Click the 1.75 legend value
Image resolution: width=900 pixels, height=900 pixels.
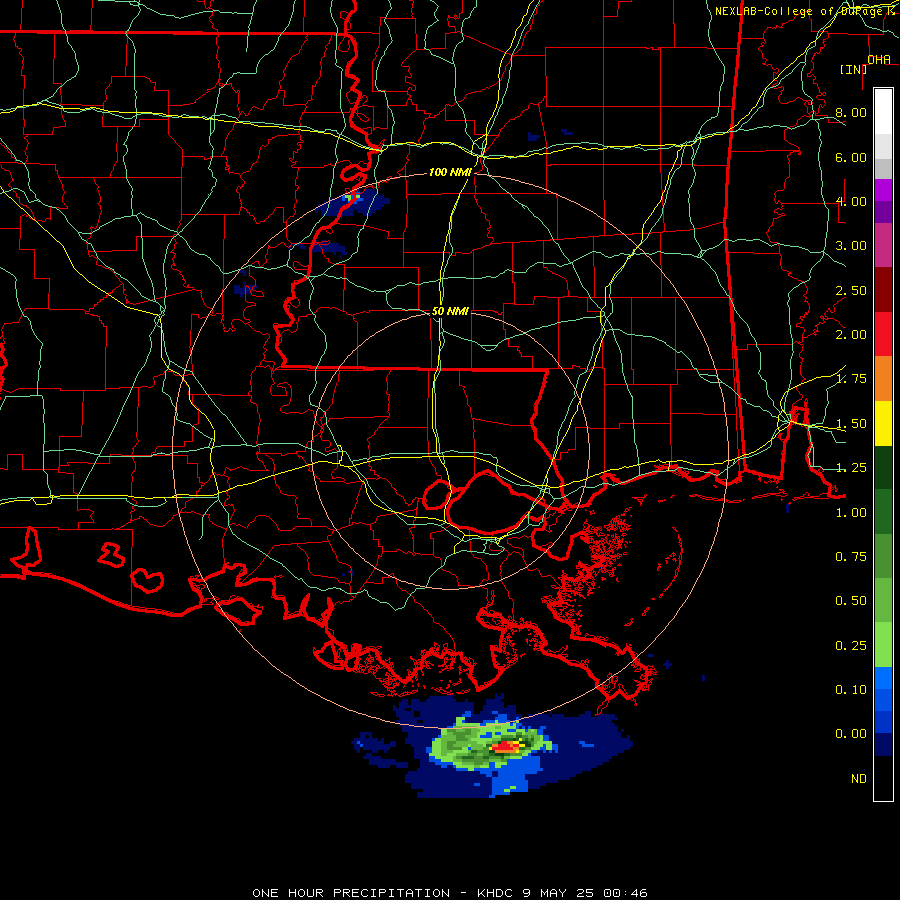tap(851, 379)
